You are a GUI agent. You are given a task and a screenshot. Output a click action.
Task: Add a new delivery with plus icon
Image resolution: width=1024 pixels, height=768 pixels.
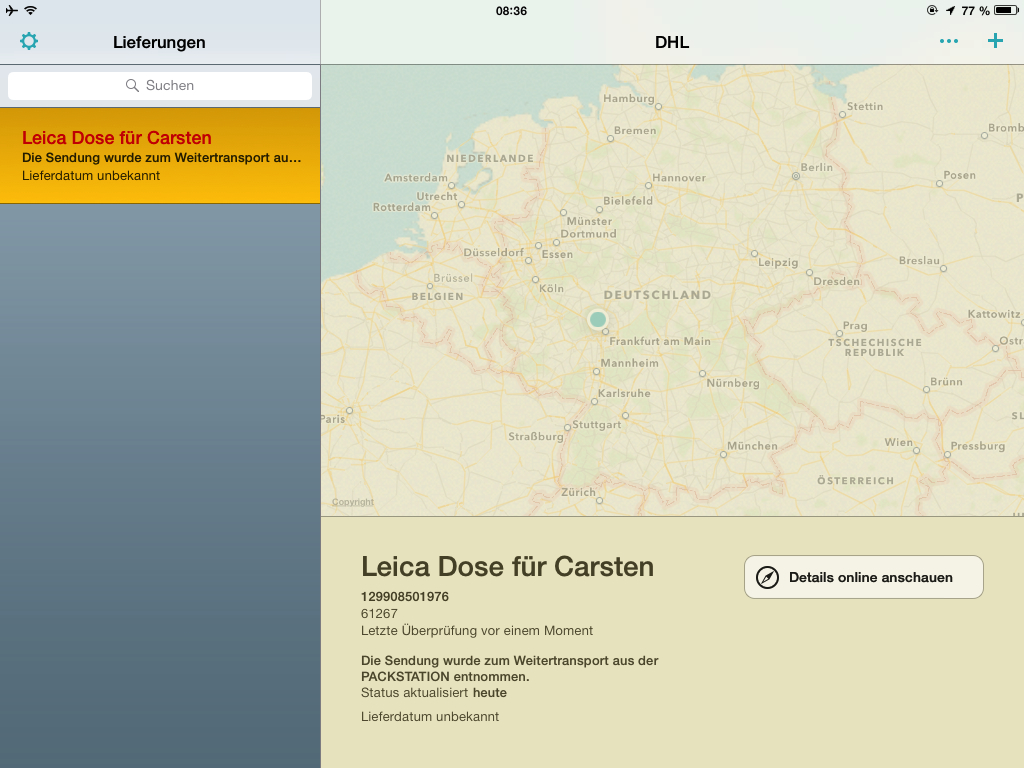pos(995,41)
